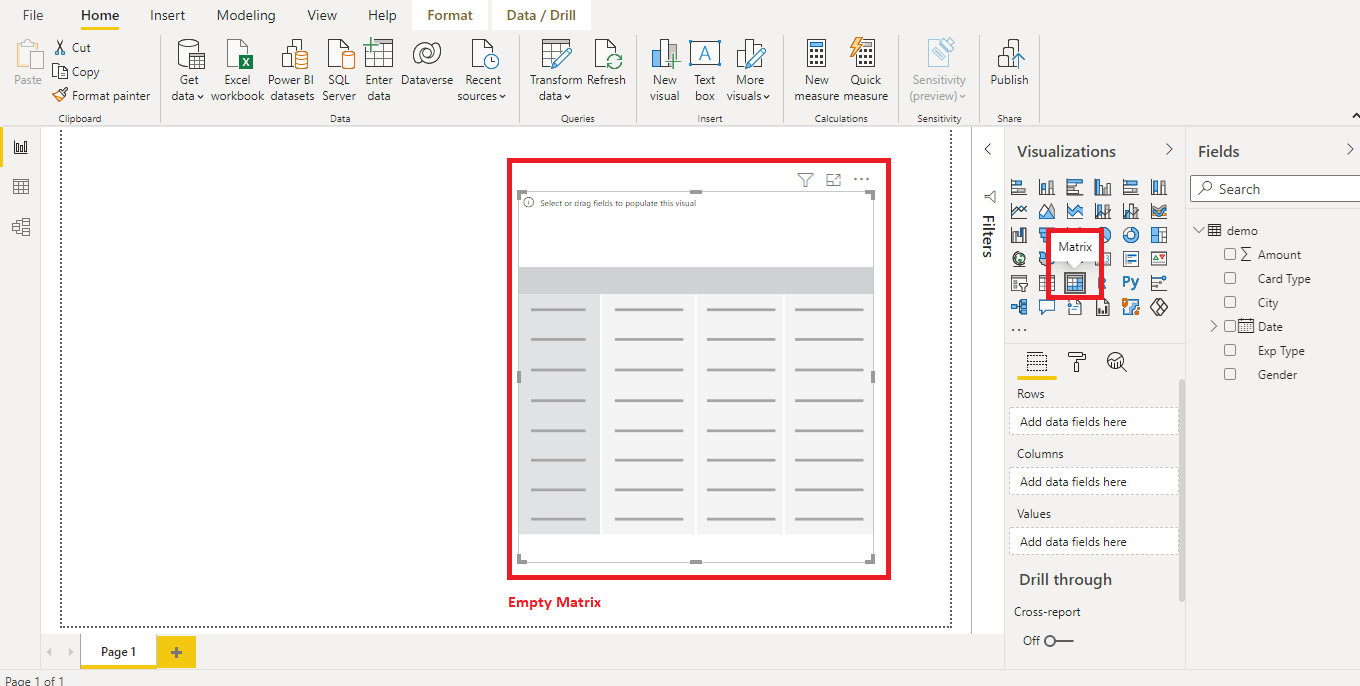Check the Card Type field checkbox
The width and height of the screenshot is (1360, 686).
pos(1230,278)
